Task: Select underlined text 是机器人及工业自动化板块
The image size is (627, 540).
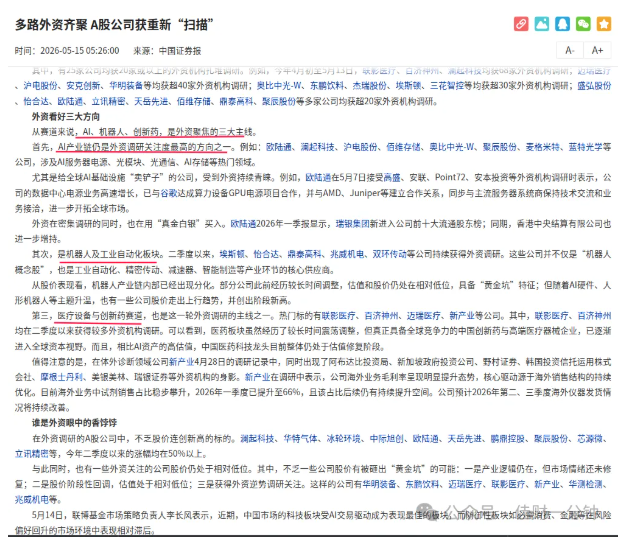Action: point(109,254)
